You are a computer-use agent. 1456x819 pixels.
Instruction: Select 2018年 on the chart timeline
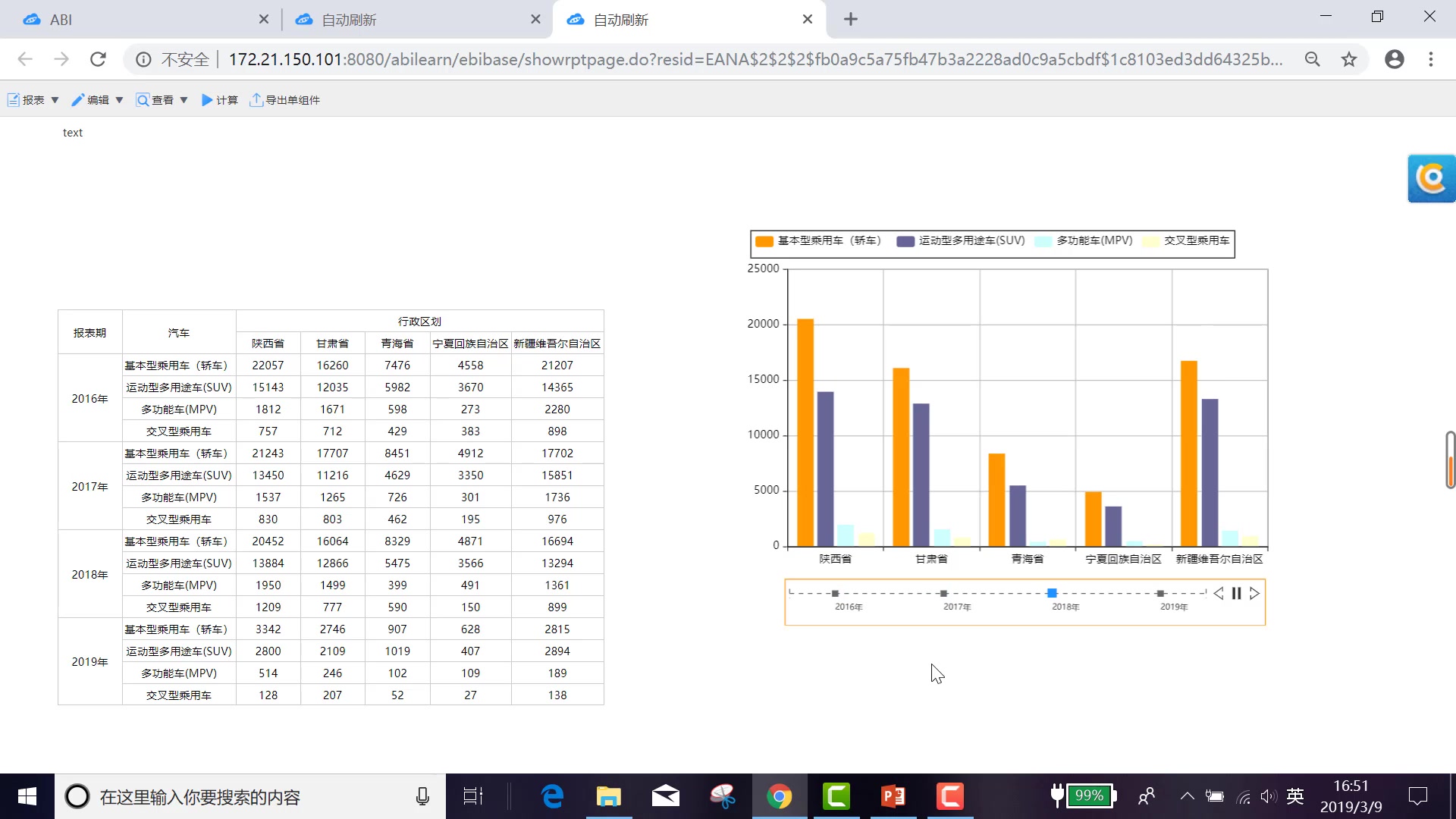1052,594
